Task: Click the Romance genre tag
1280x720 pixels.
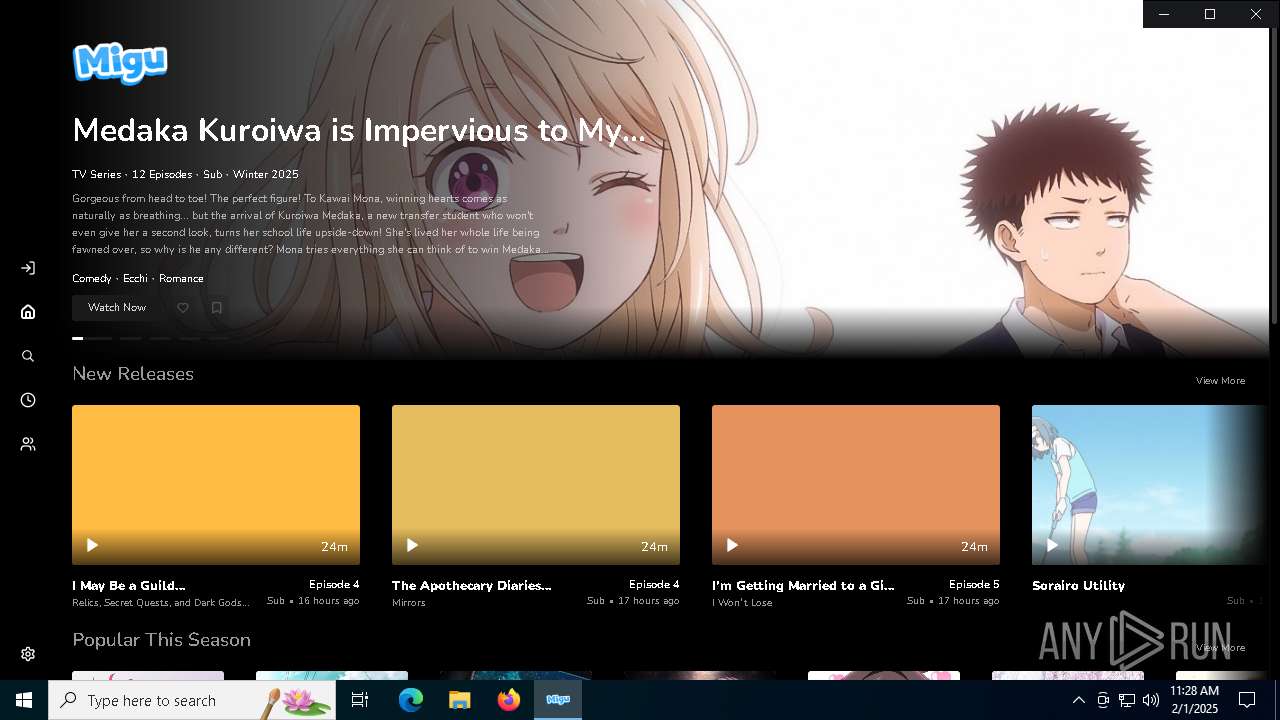Action: pyautogui.click(x=181, y=279)
